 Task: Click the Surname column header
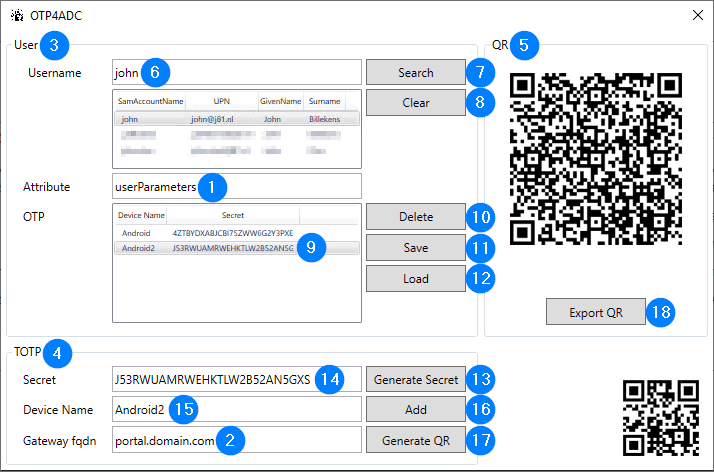pos(325,101)
